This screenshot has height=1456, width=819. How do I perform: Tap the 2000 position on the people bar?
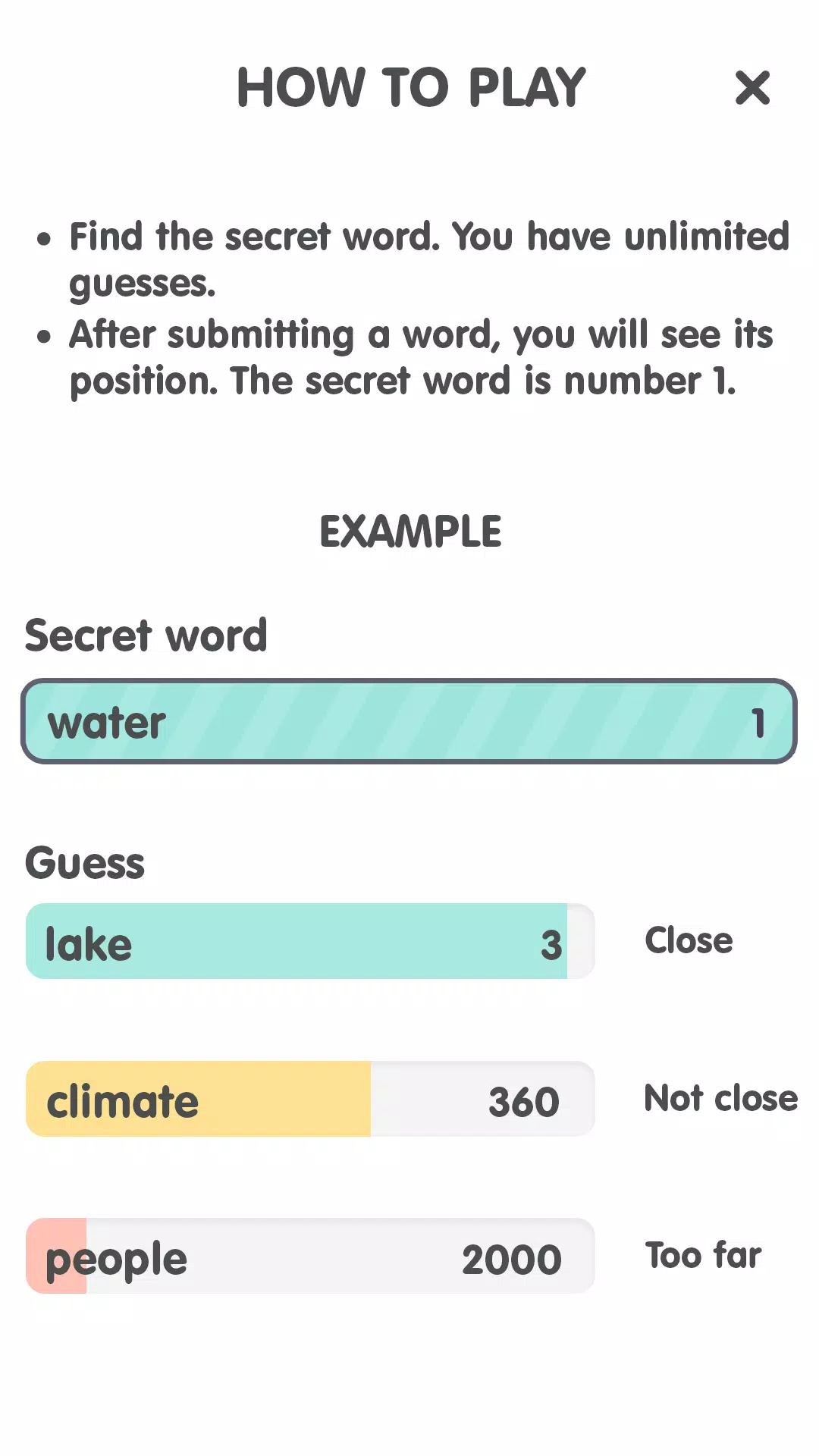[x=512, y=1260]
